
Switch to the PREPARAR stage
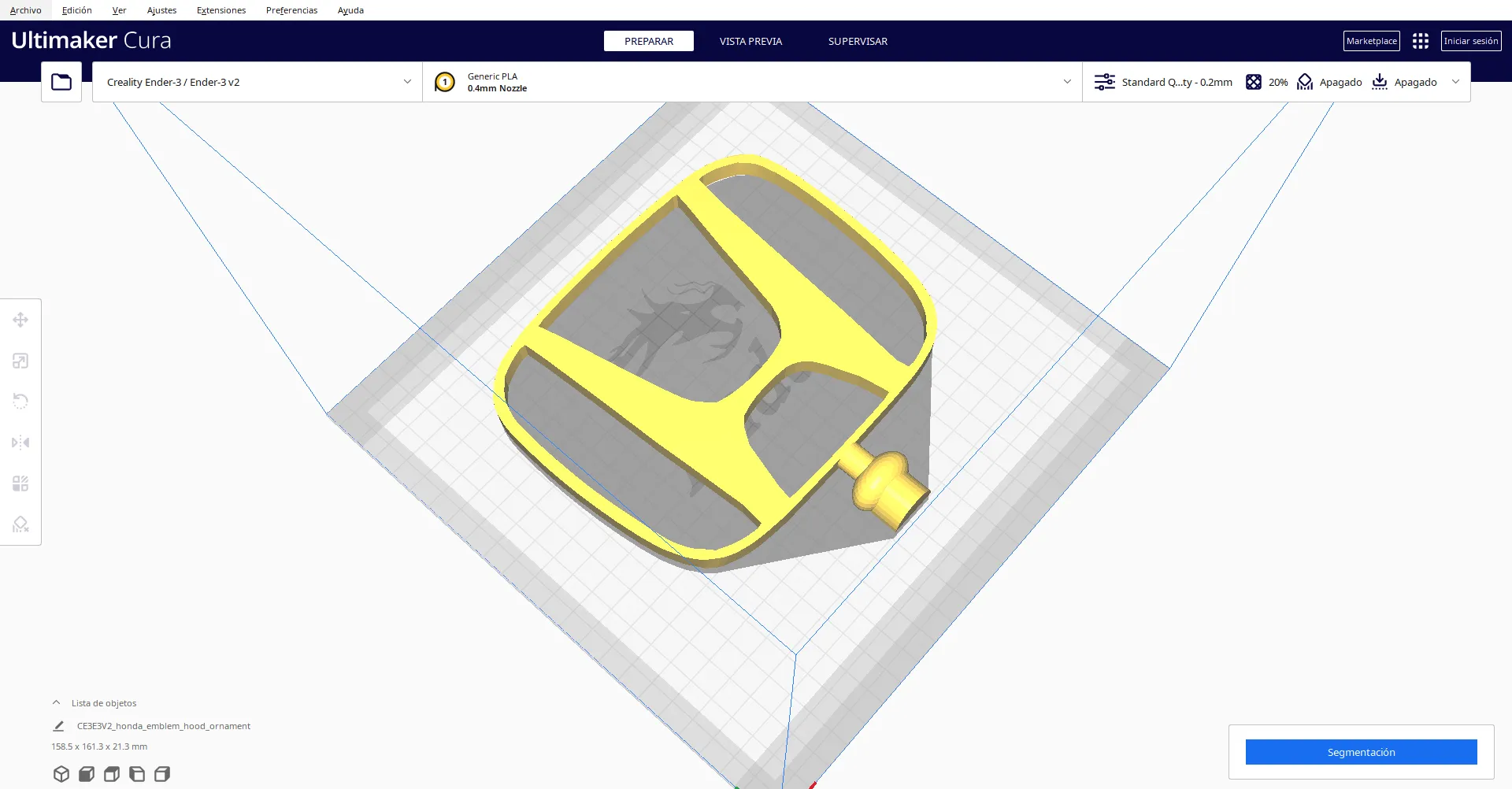(x=649, y=41)
